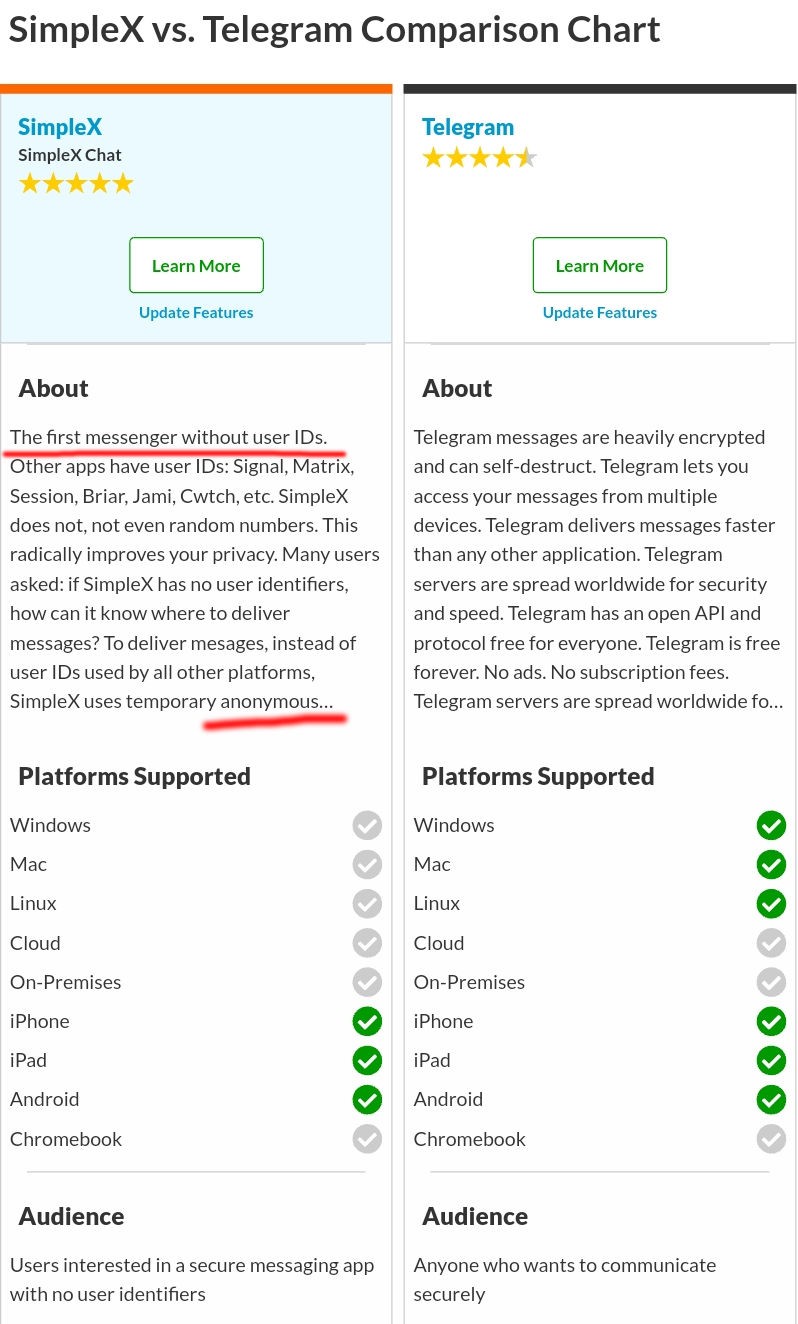Open the Telegram product title link

468,127
